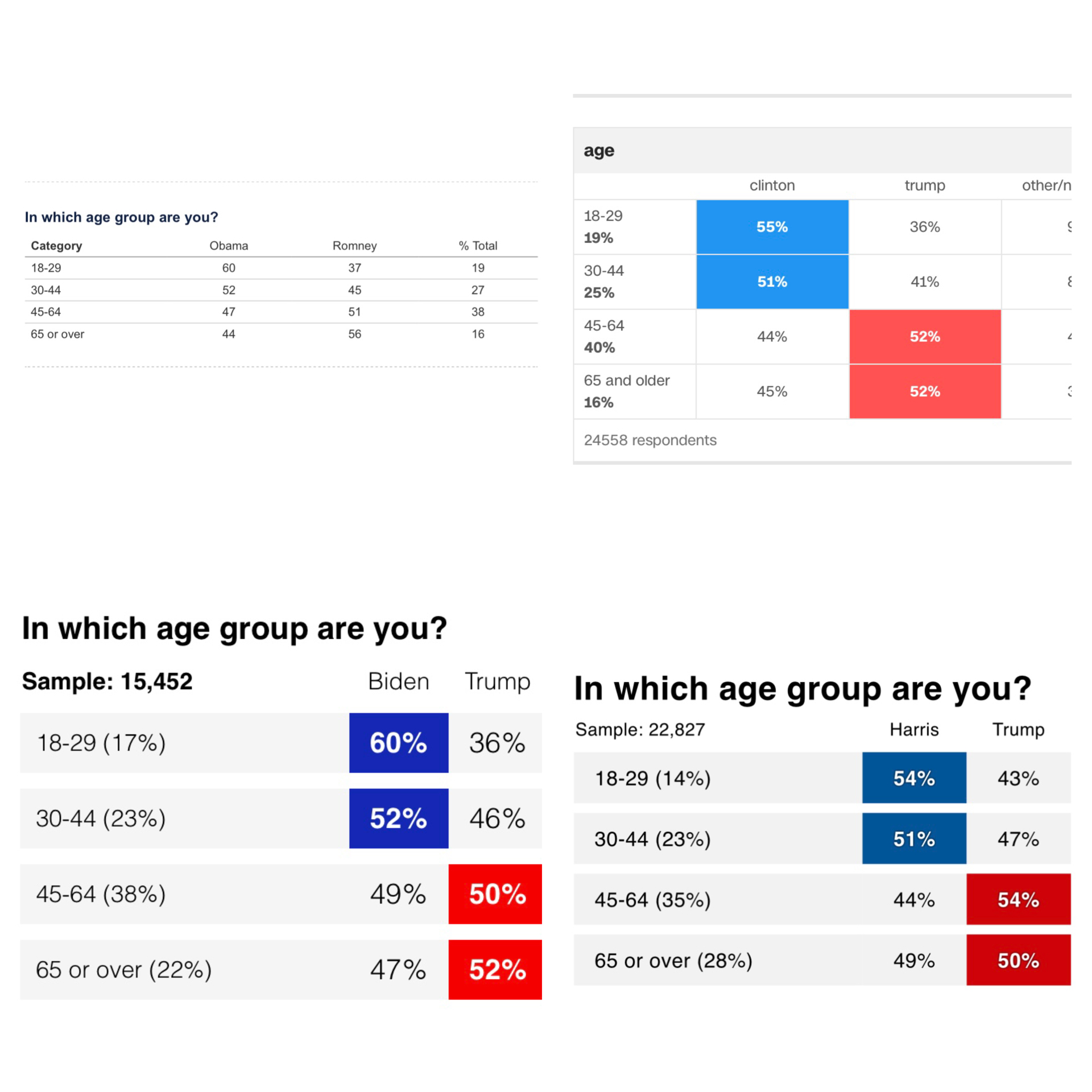The image size is (1092, 1092).
Task: Click the Sample: 22,827 label
Action: (640, 729)
